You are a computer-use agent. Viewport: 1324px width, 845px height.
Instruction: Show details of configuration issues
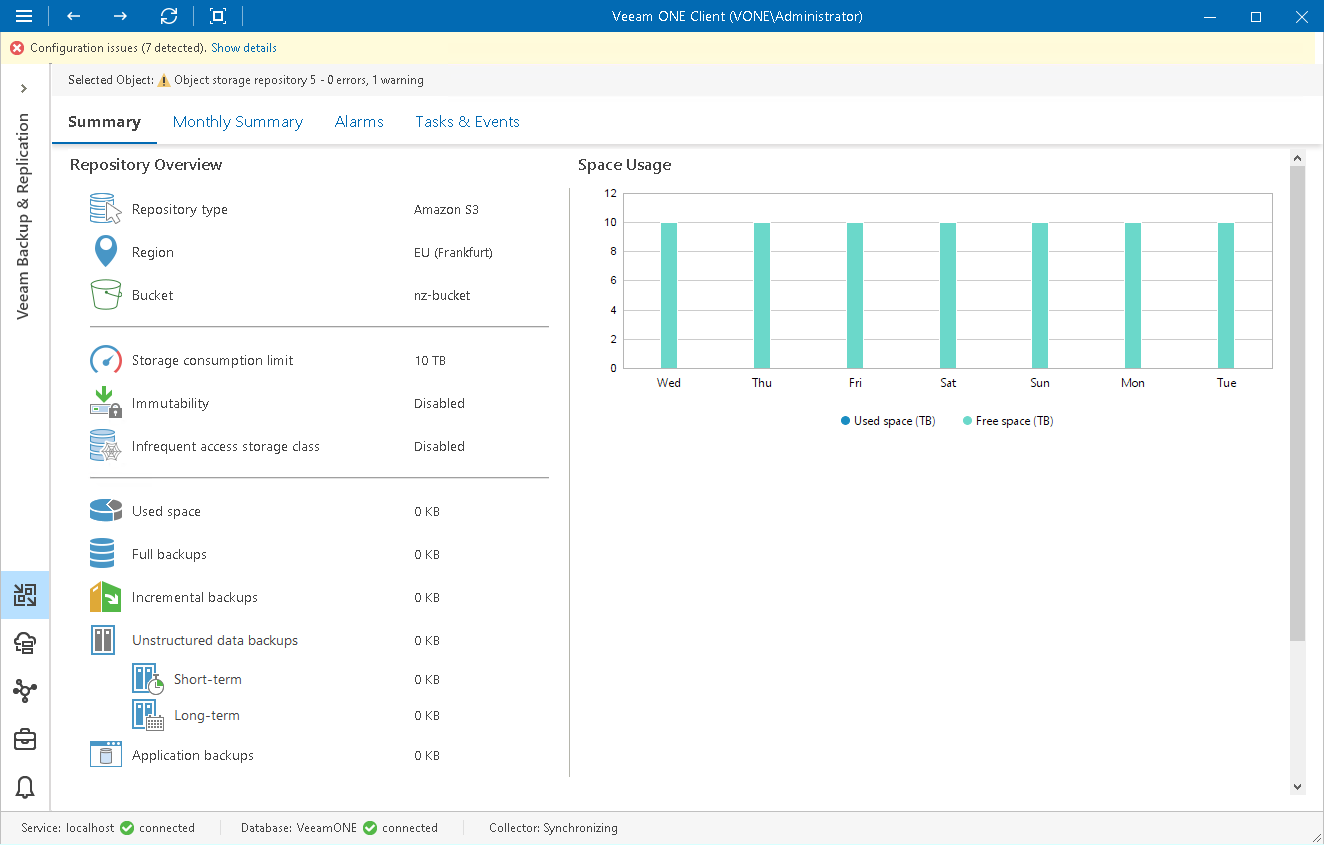coord(243,47)
